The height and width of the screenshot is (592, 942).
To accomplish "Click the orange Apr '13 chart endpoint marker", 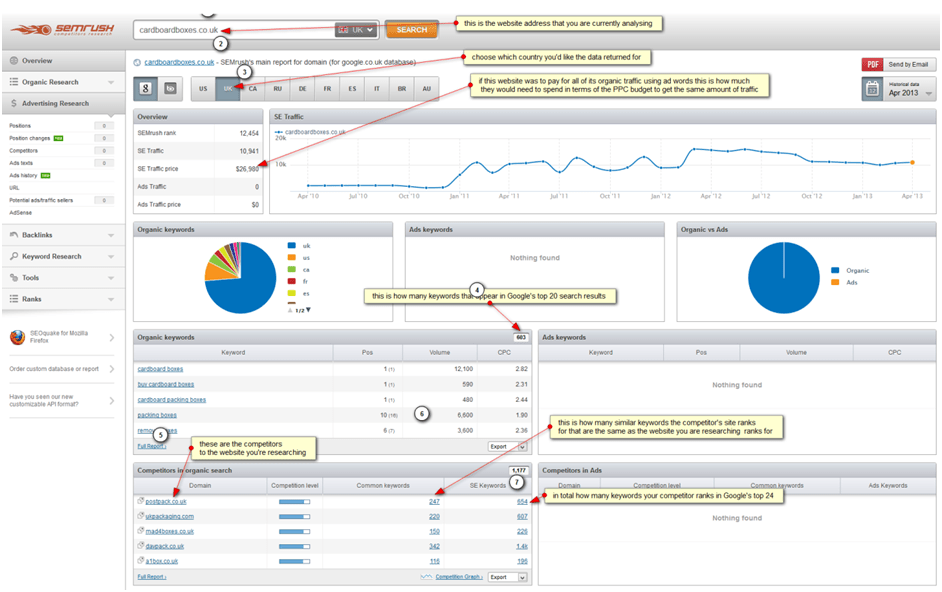I will pos(912,162).
